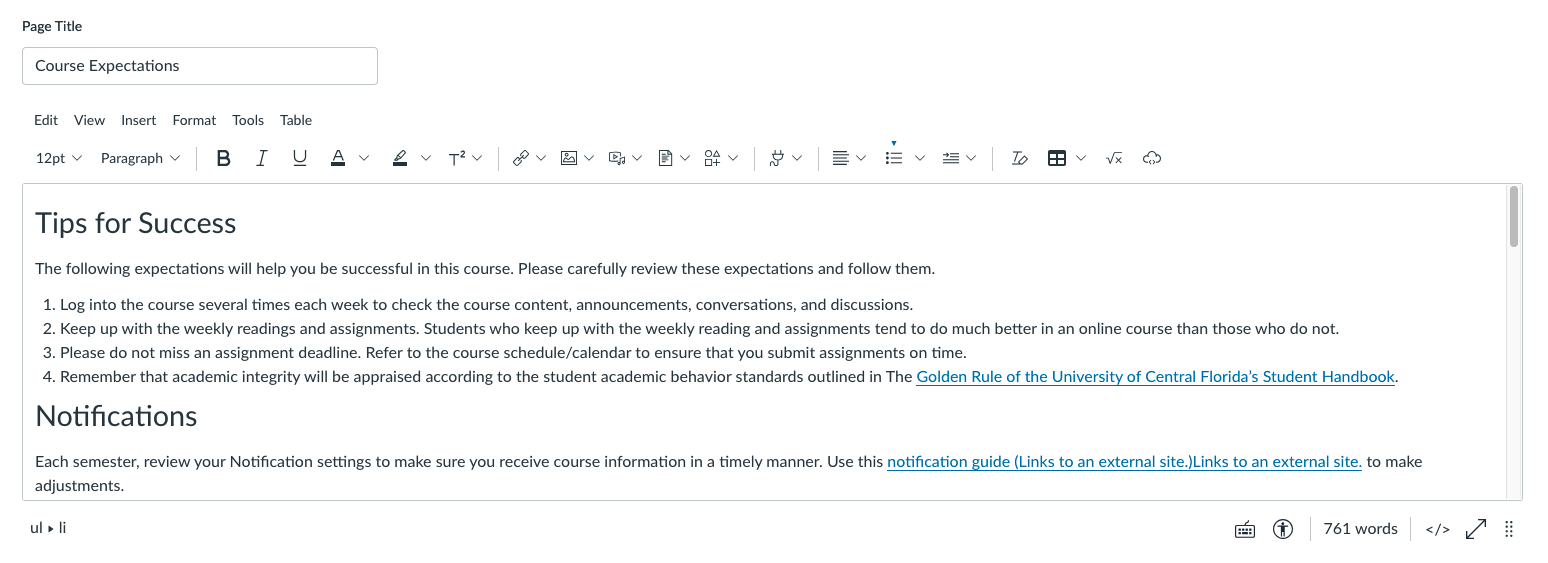Open the Golden Rule Student Handbook link
This screenshot has width=1548, height=563.
[1155, 377]
